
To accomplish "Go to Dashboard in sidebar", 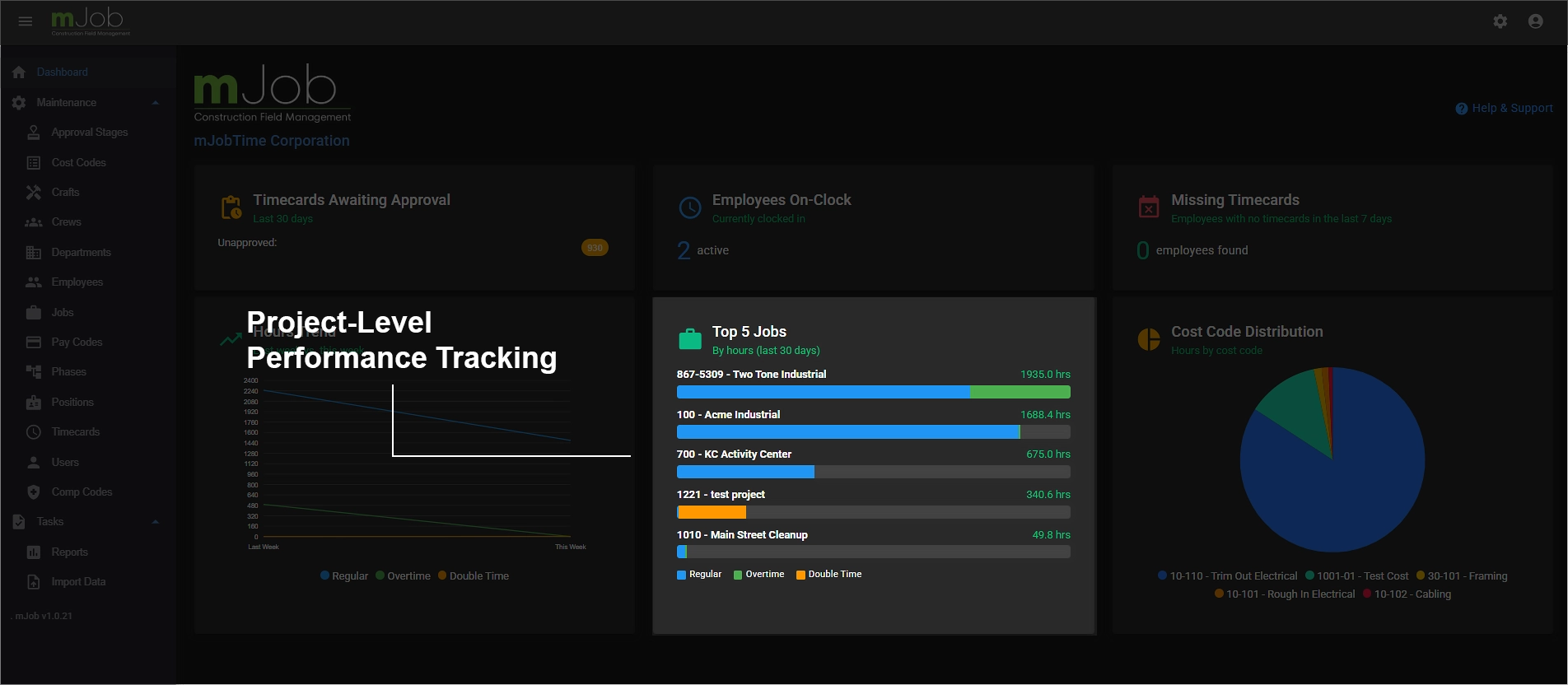I will click(x=63, y=72).
